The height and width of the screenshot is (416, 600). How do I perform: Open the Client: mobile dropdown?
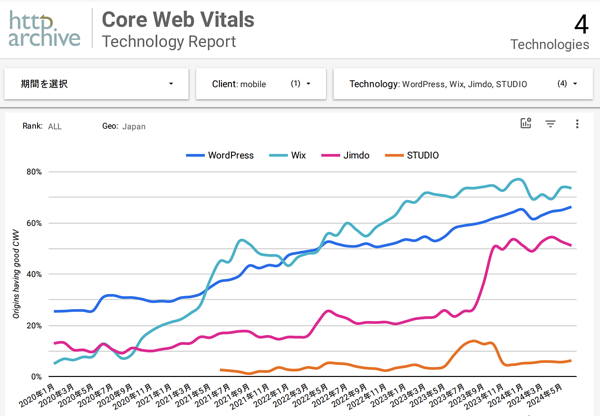pos(261,84)
